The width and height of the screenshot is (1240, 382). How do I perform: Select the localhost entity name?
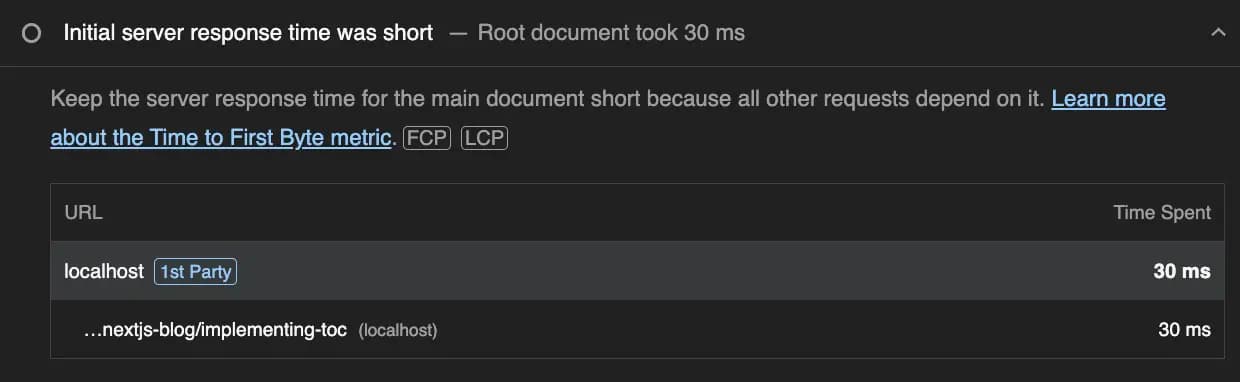tap(104, 271)
